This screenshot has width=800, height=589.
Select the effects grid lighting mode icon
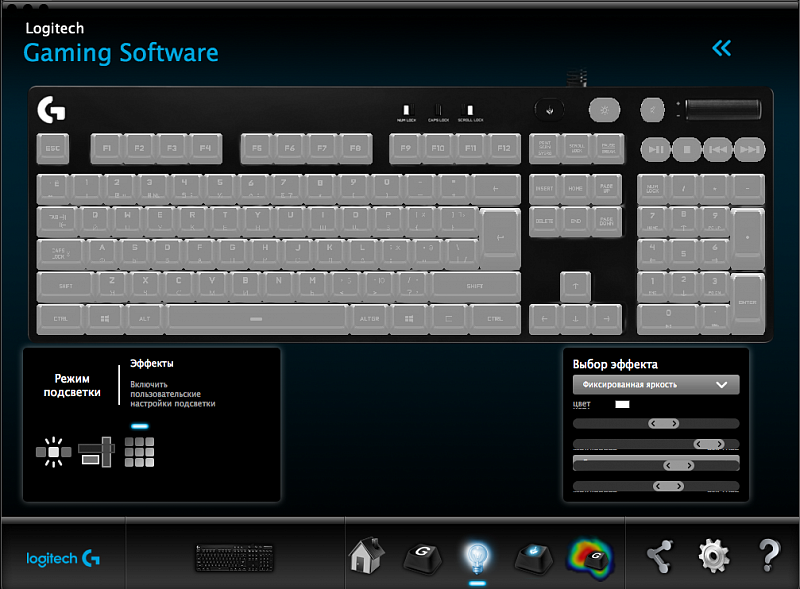click(x=139, y=452)
